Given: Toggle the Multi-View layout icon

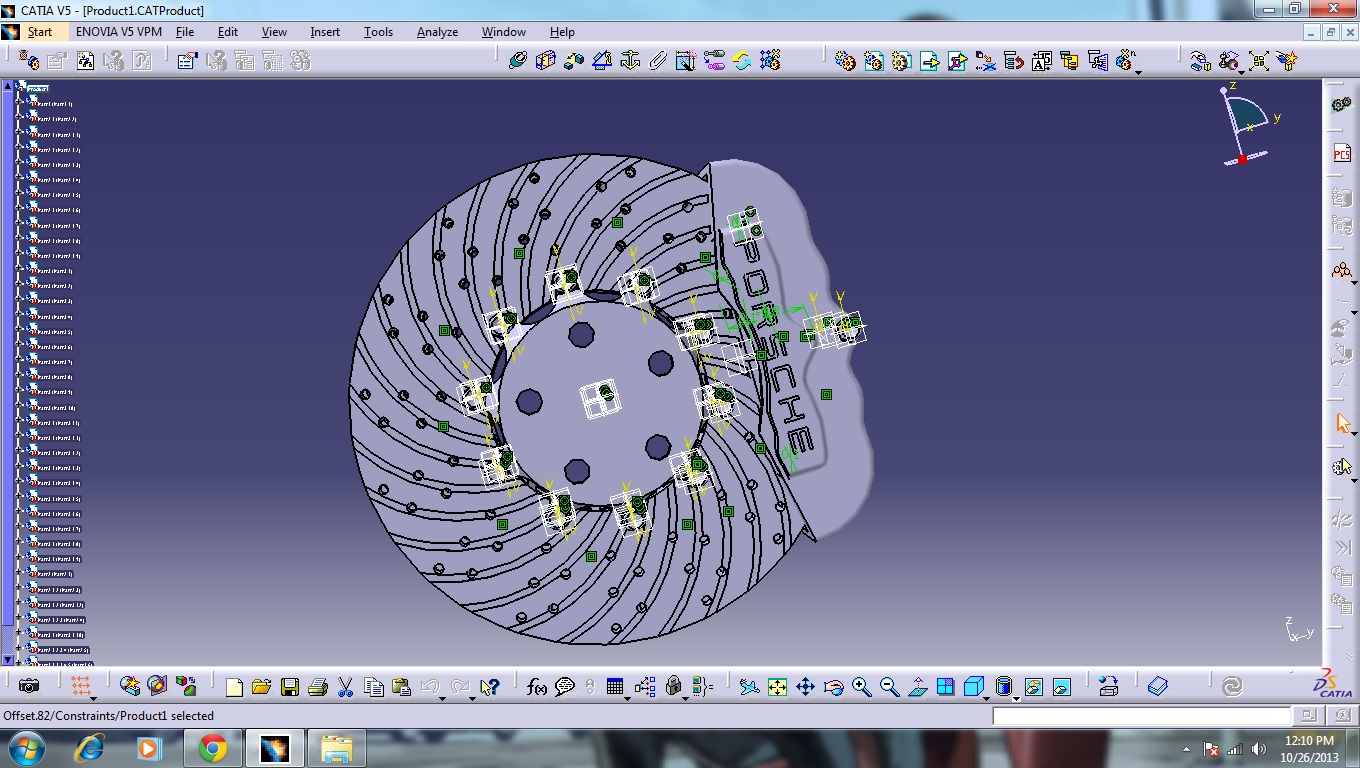Looking at the screenshot, I should click(945, 687).
